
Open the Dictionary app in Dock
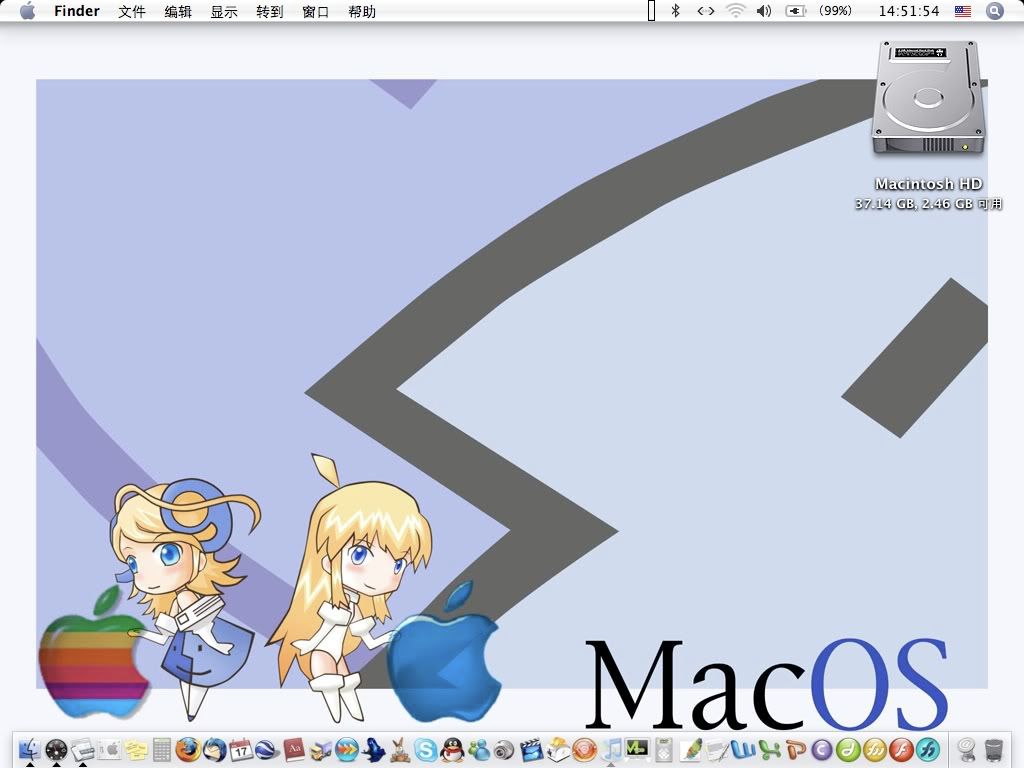tap(294, 748)
